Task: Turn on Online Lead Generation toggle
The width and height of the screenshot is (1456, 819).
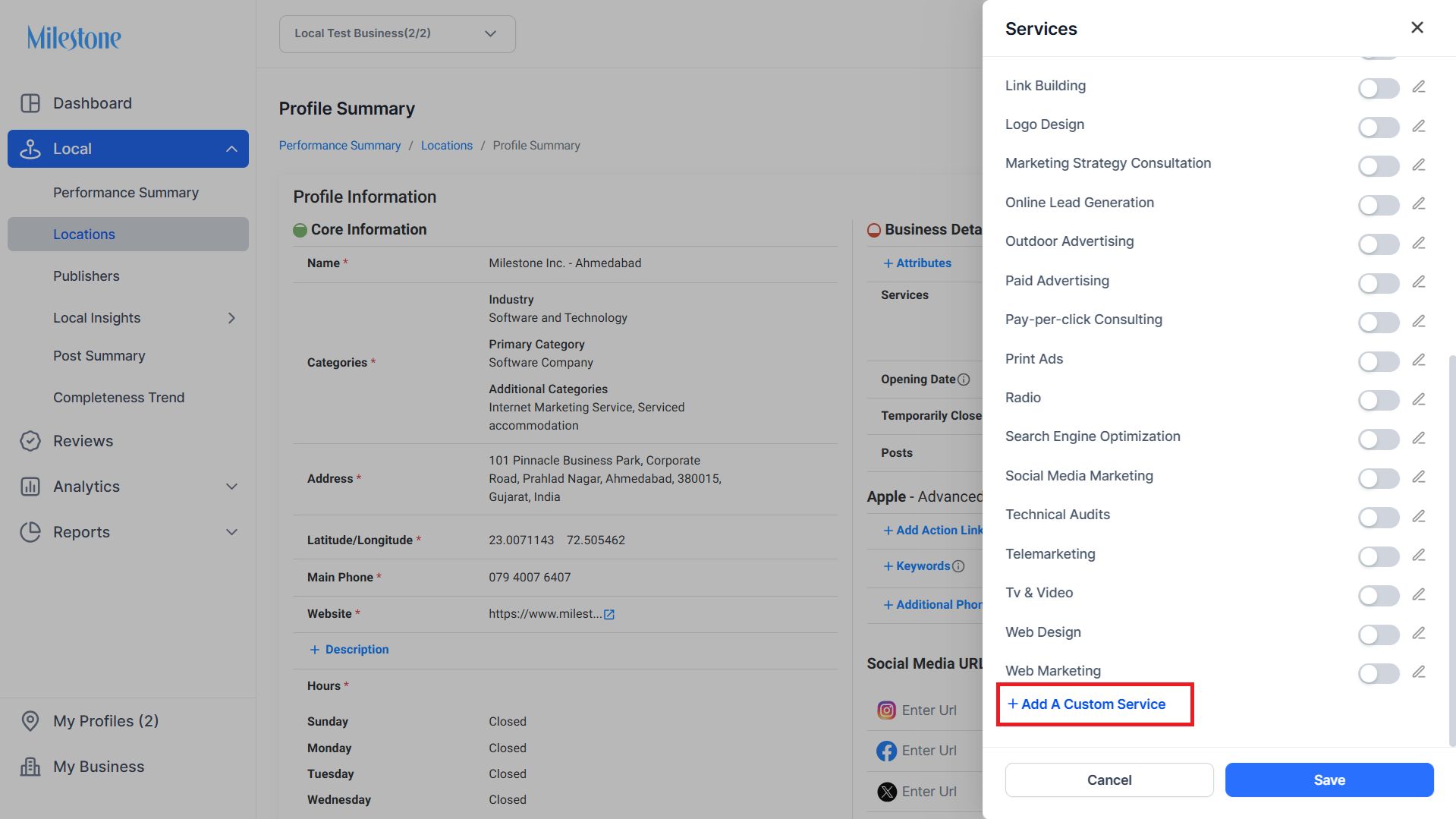Action: (1378, 205)
